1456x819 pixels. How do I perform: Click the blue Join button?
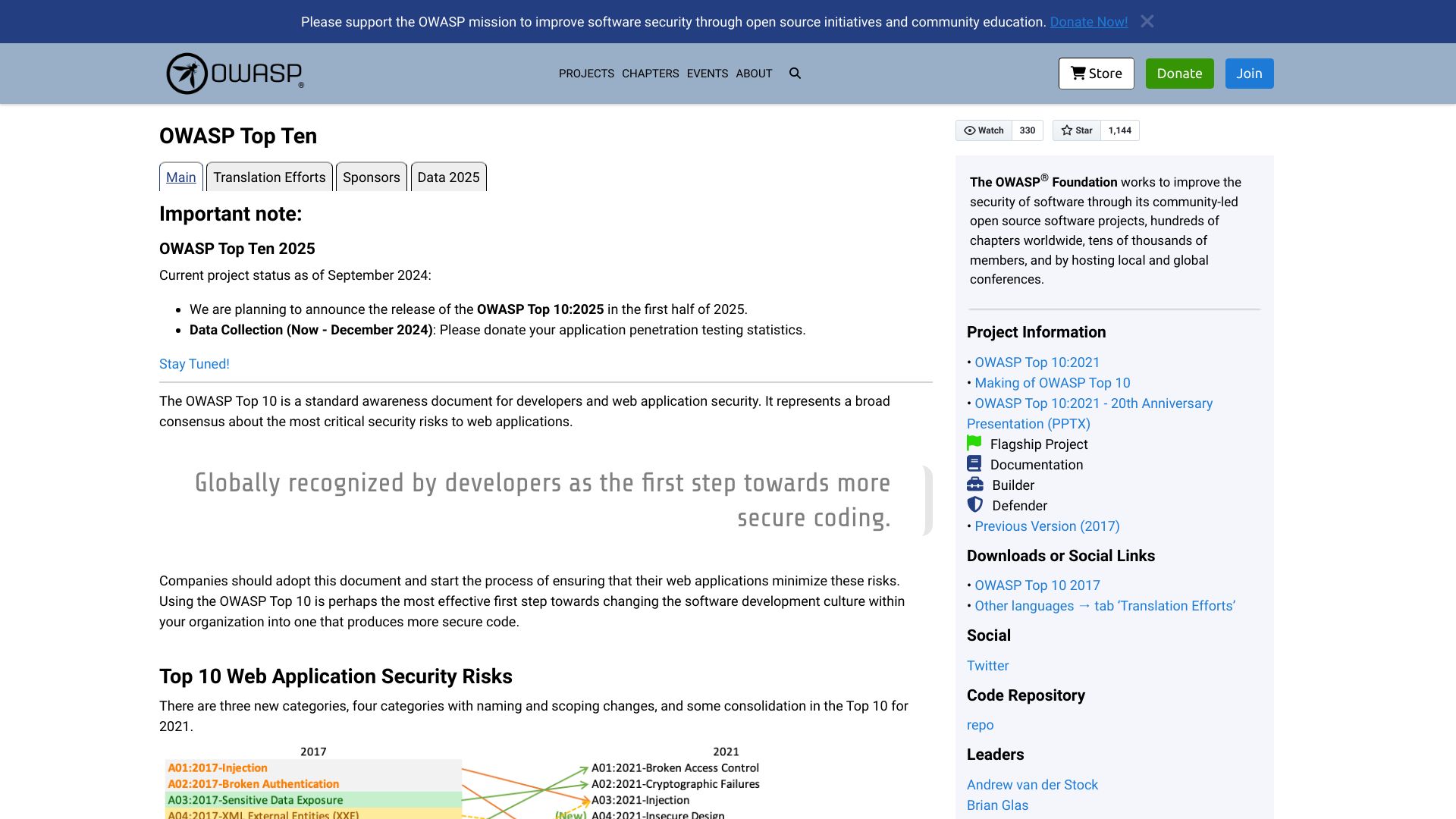tap(1249, 74)
